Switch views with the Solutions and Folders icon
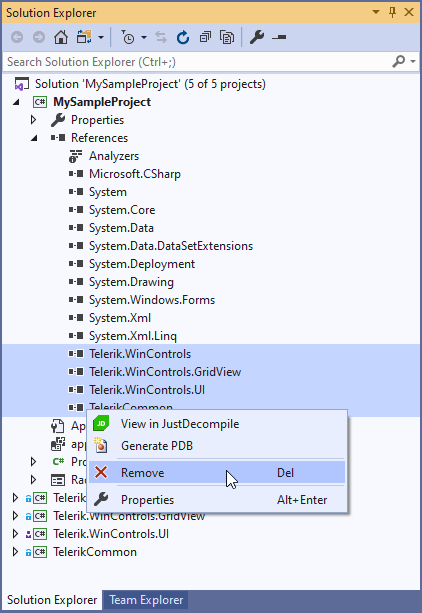Viewport: 422px width, 613px height. coord(84,37)
